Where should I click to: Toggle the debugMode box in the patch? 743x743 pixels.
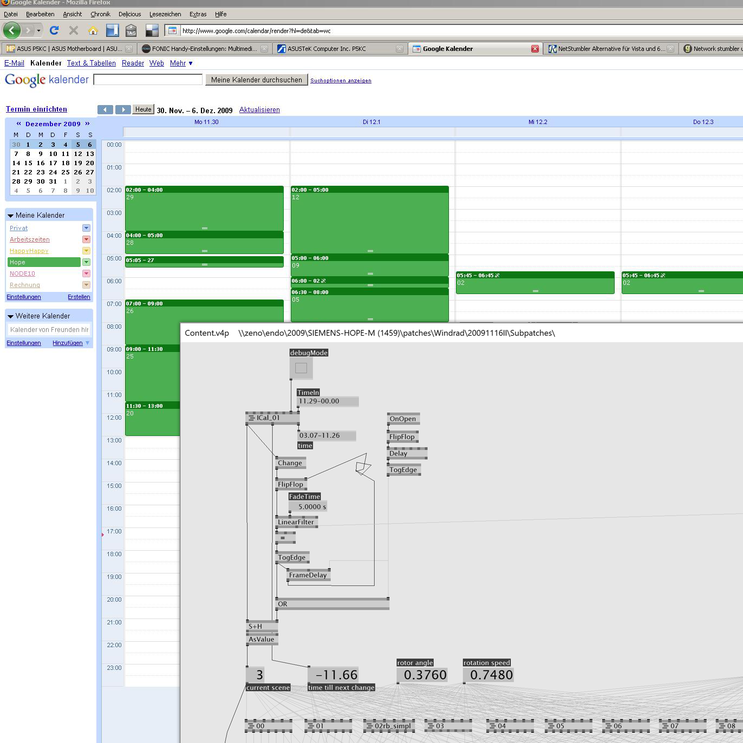tap(301, 368)
